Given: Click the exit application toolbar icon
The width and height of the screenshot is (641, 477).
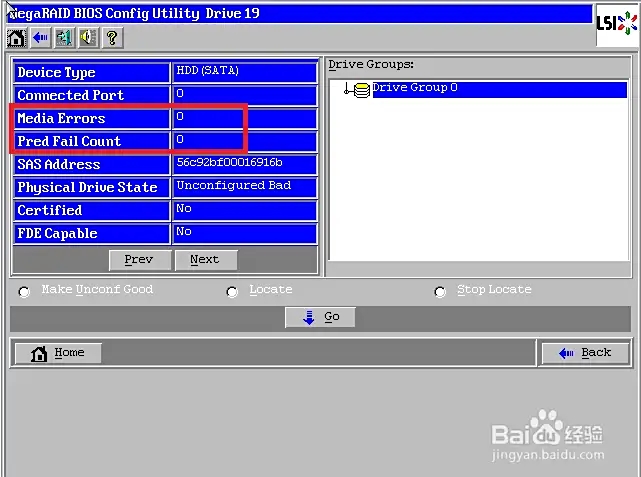Looking at the screenshot, I should click(x=64, y=38).
